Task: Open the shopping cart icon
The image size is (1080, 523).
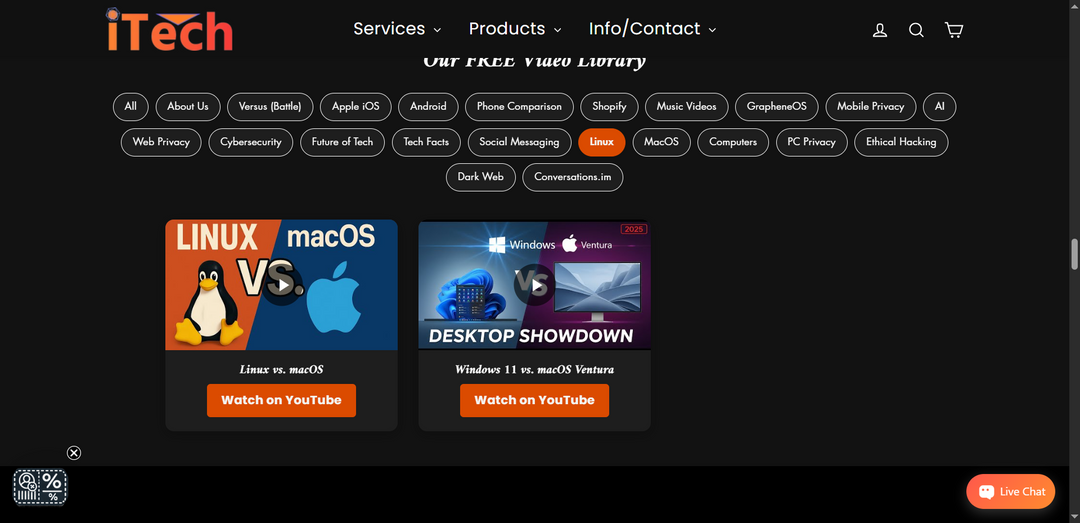Action: (953, 30)
